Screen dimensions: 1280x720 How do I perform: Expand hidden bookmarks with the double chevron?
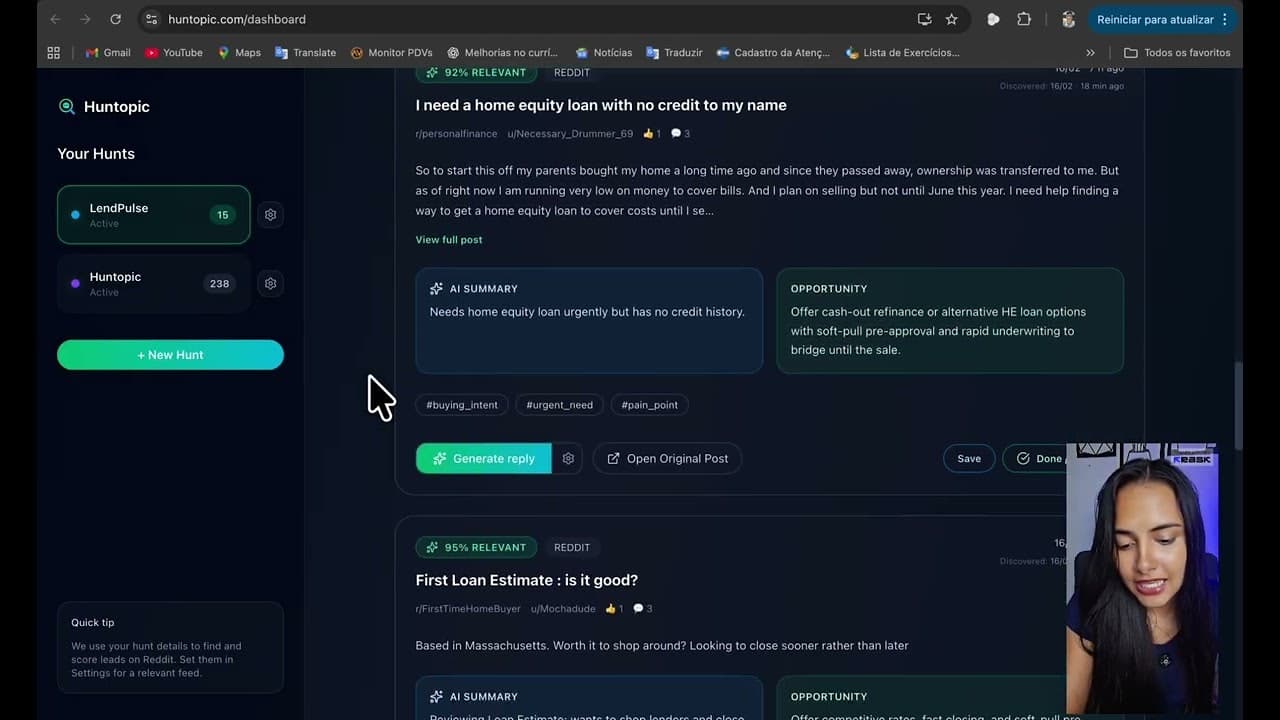coord(1090,52)
